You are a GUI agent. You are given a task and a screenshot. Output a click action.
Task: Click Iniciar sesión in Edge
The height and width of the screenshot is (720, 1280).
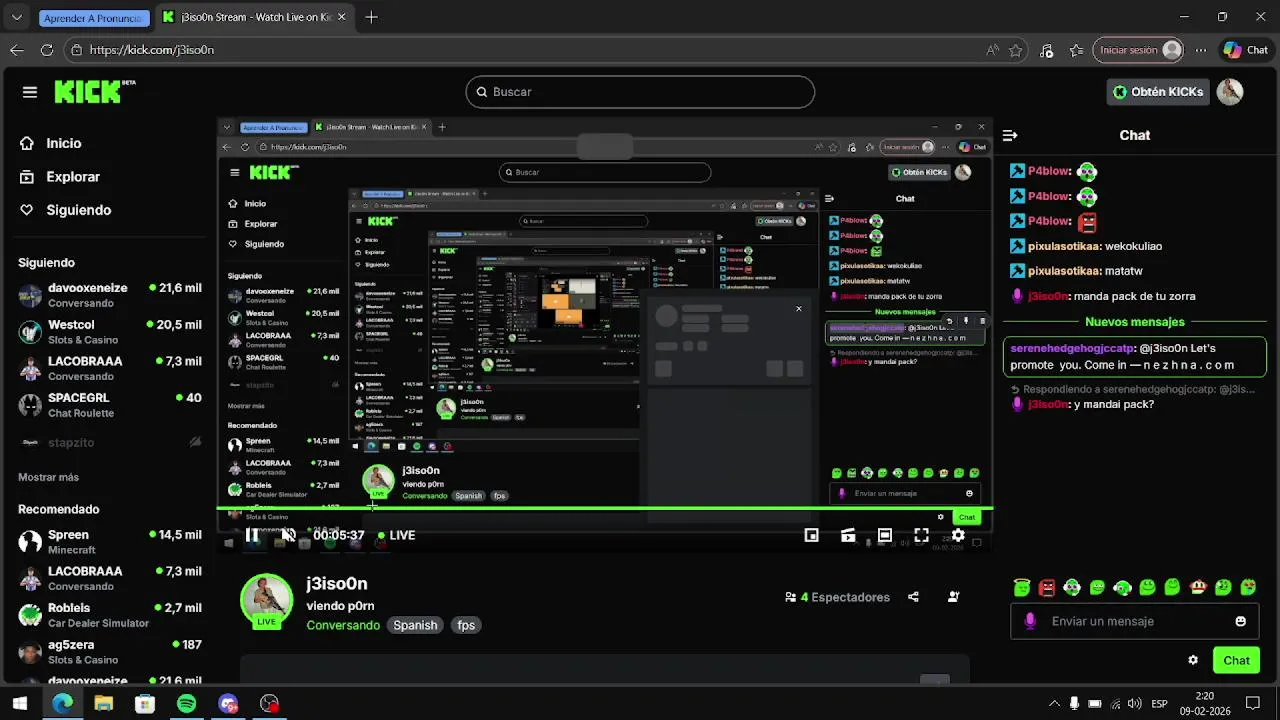pos(1139,50)
